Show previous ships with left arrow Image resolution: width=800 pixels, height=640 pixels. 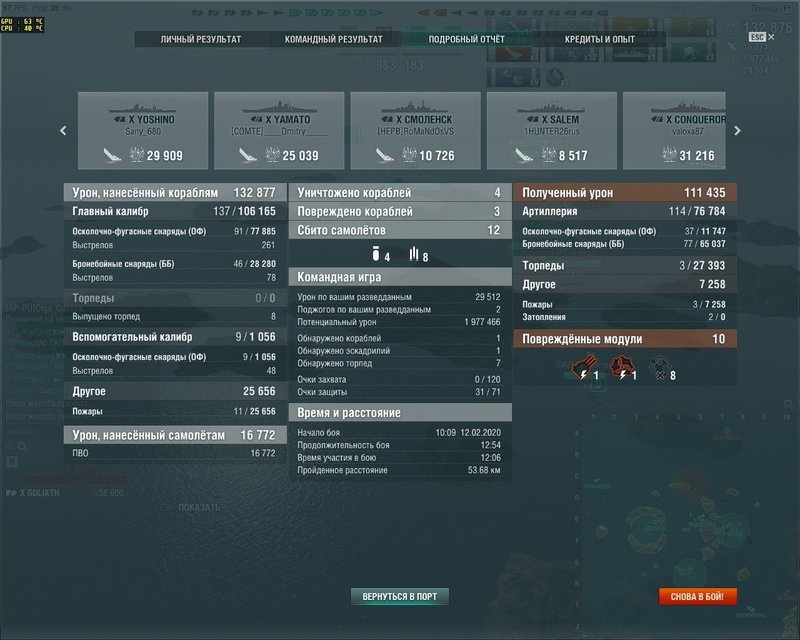63,131
